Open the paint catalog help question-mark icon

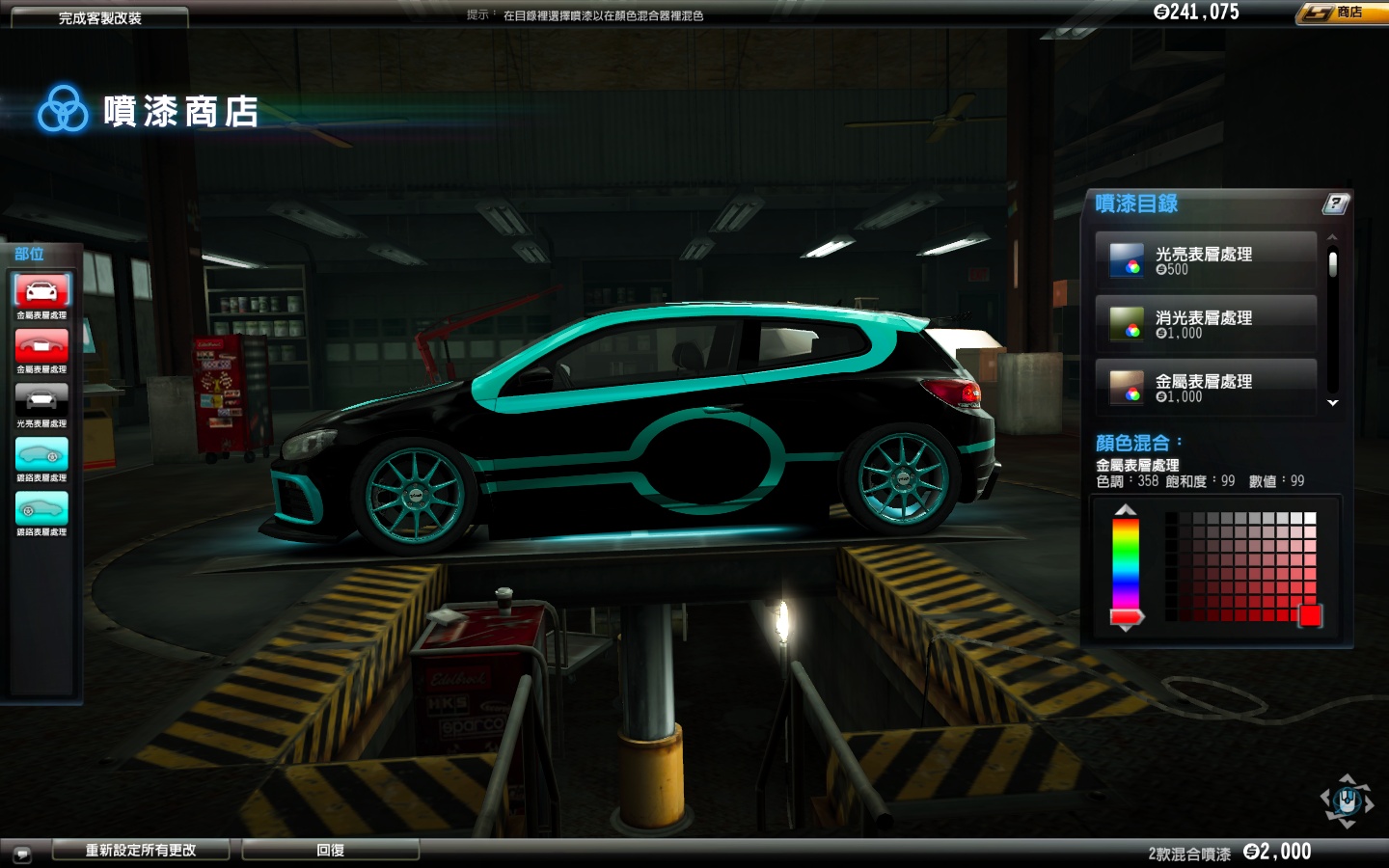(x=1335, y=203)
